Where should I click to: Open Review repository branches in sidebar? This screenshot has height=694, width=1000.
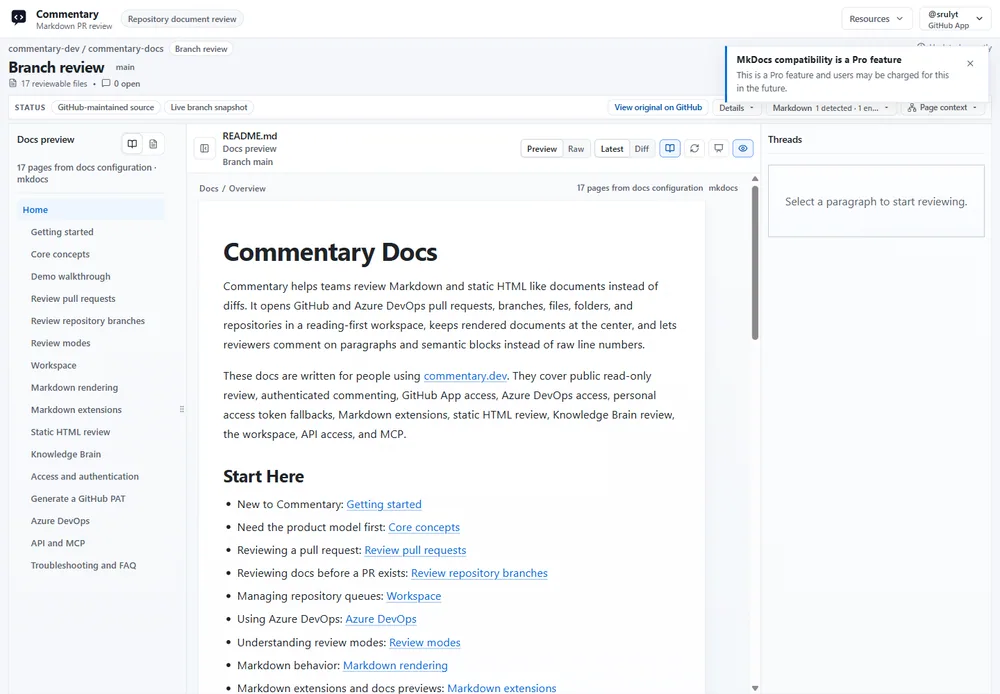pos(87,321)
